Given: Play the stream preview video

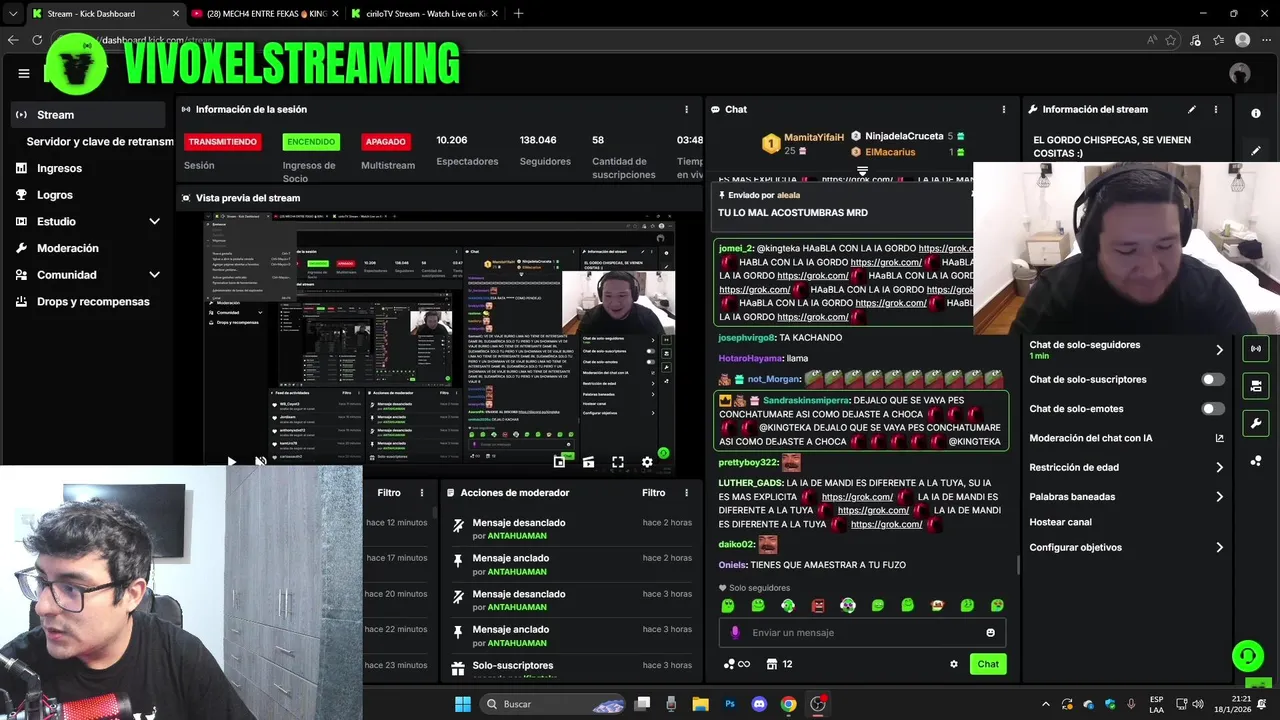Looking at the screenshot, I should (x=231, y=461).
